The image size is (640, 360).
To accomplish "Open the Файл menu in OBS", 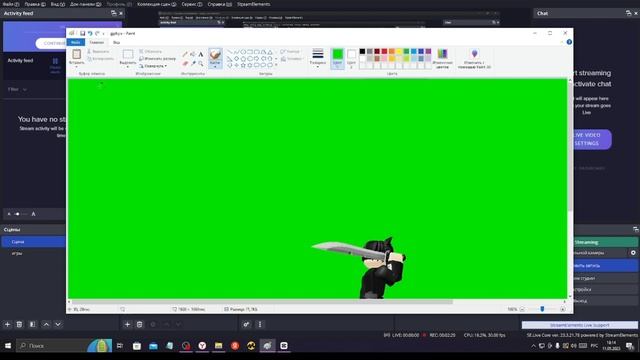I will (11, 4).
